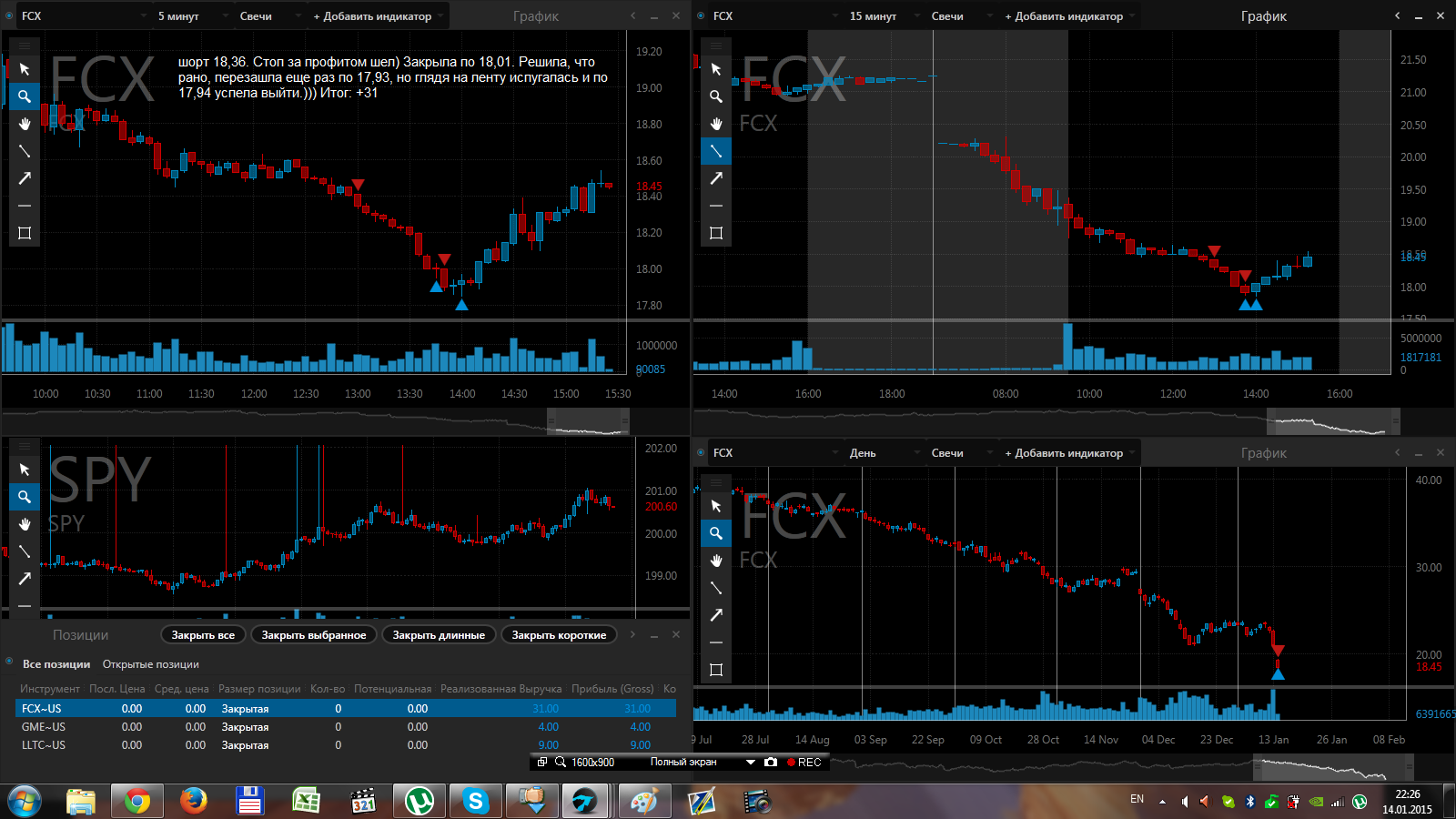Screen dimensions: 1456x819
Task: Pick the hand pan tool on 15-minute FCX chart
Action: click(716, 124)
